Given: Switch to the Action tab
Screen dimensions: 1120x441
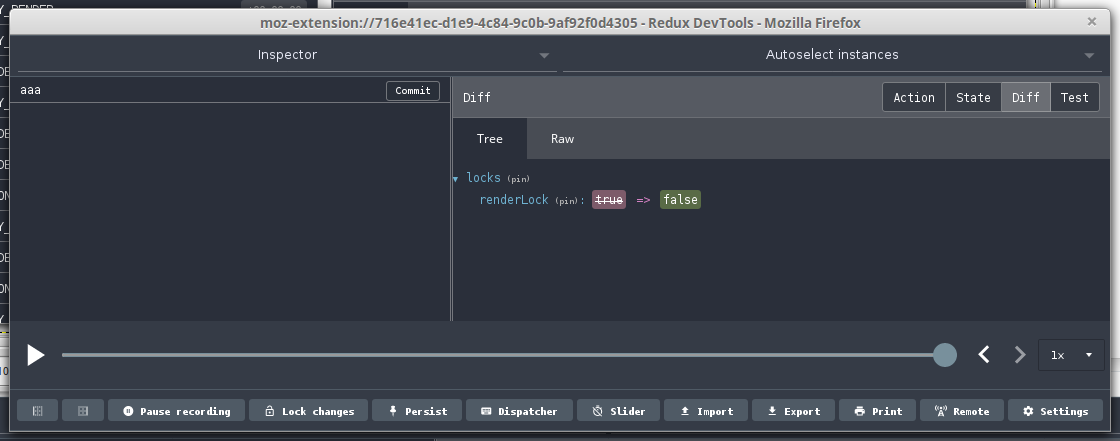Looking at the screenshot, I should 914,98.
